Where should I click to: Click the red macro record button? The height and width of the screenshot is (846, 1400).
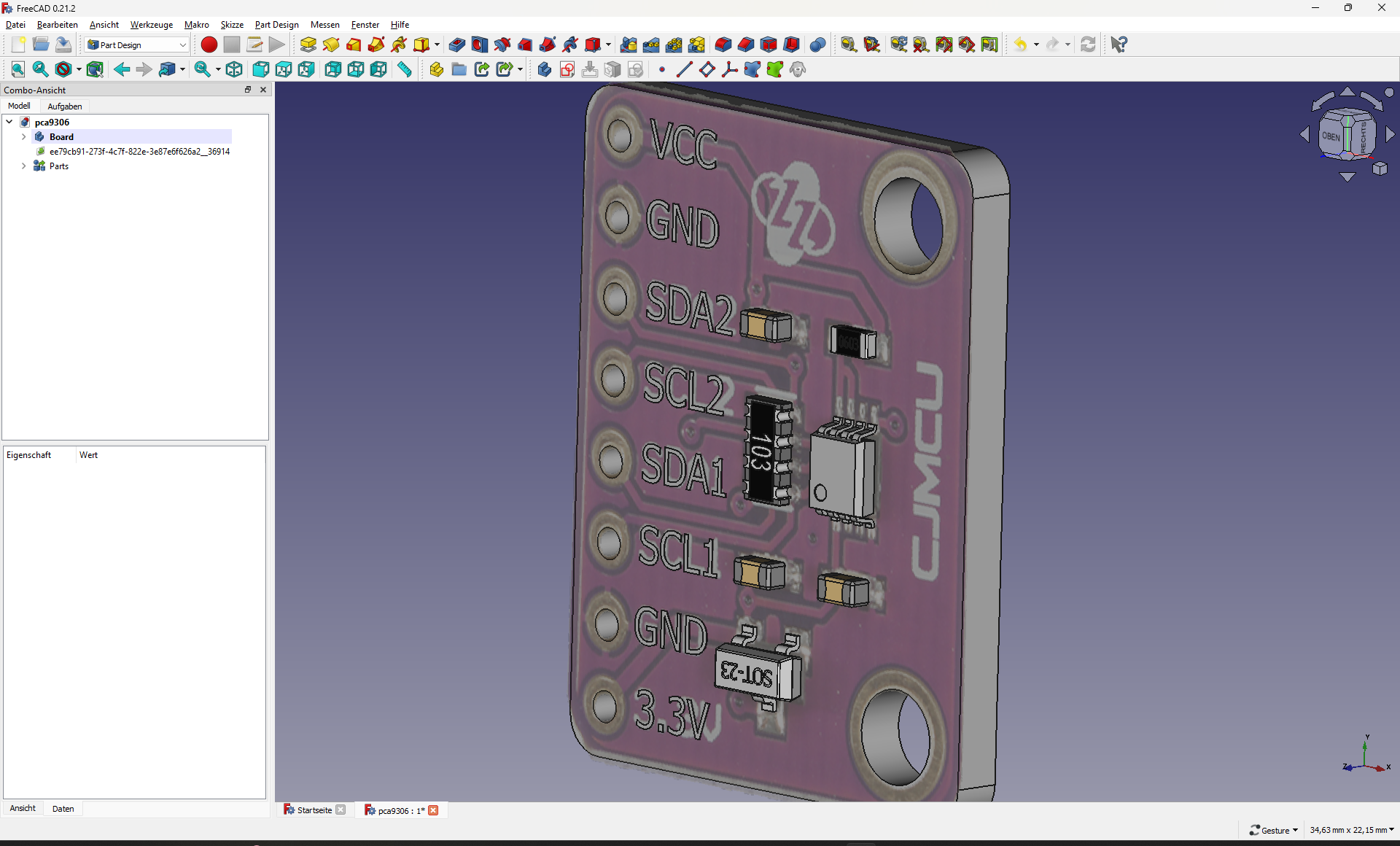pyautogui.click(x=209, y=44)
